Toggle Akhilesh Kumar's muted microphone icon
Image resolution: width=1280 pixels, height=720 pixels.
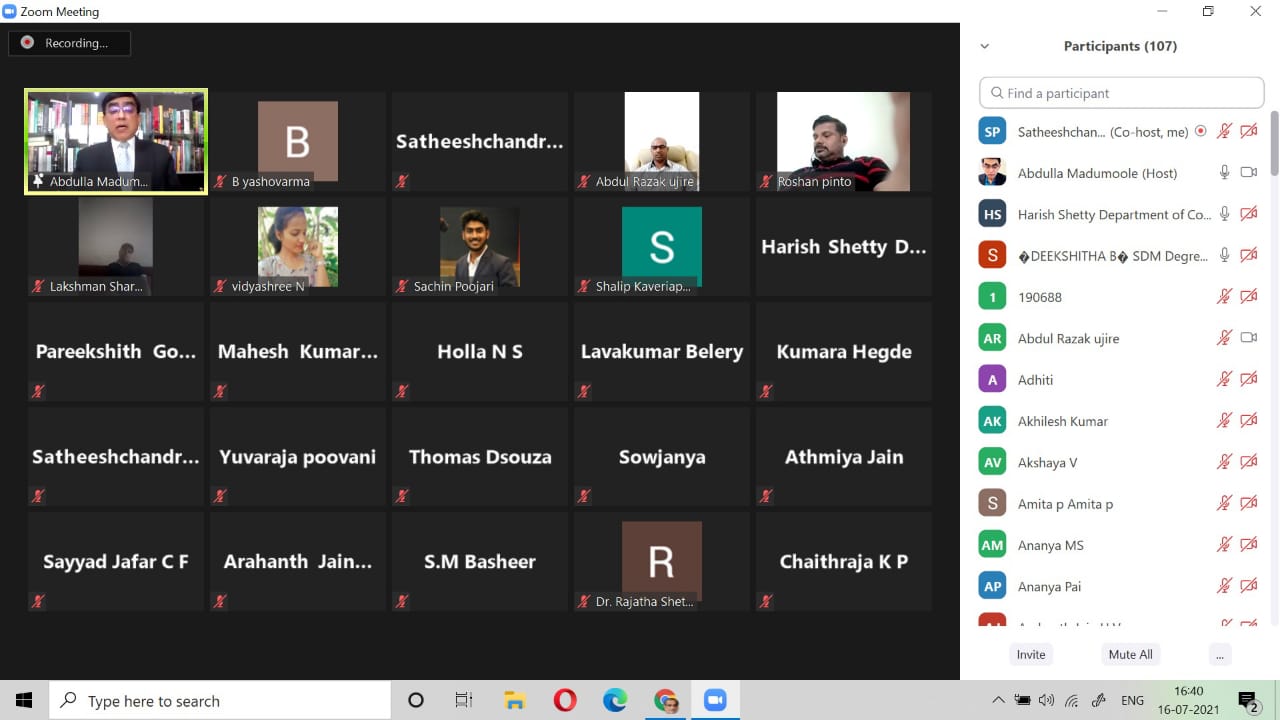coord(1224,421)
